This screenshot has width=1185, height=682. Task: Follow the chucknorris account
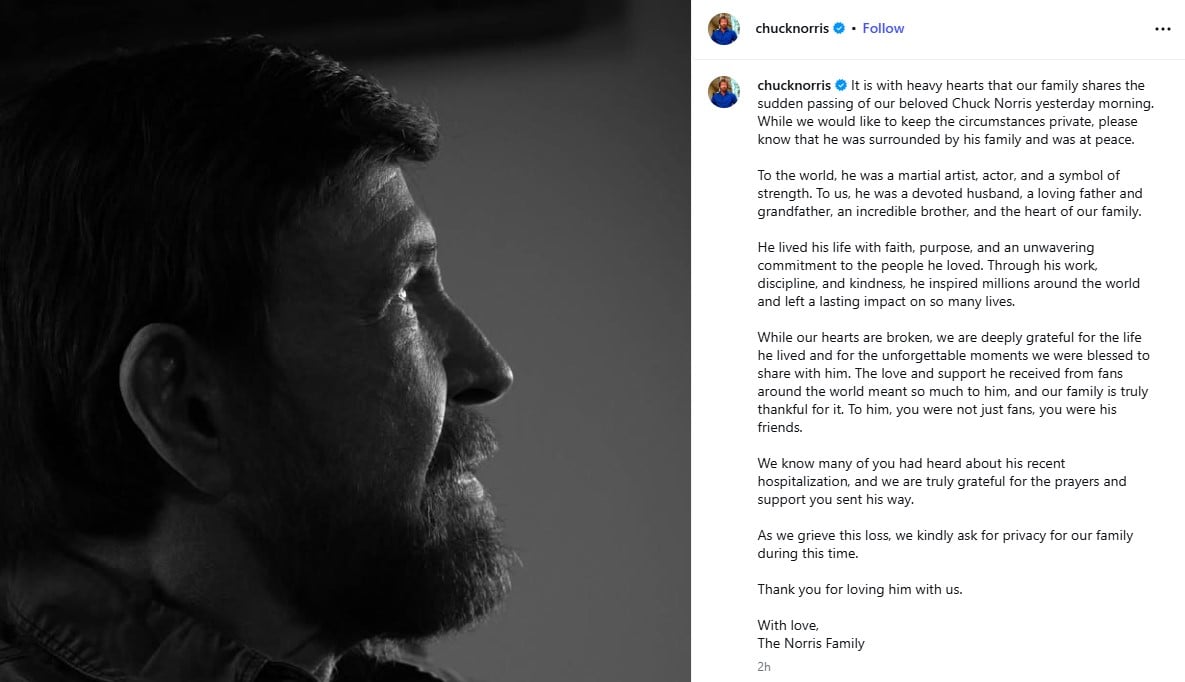pos(883,29)
